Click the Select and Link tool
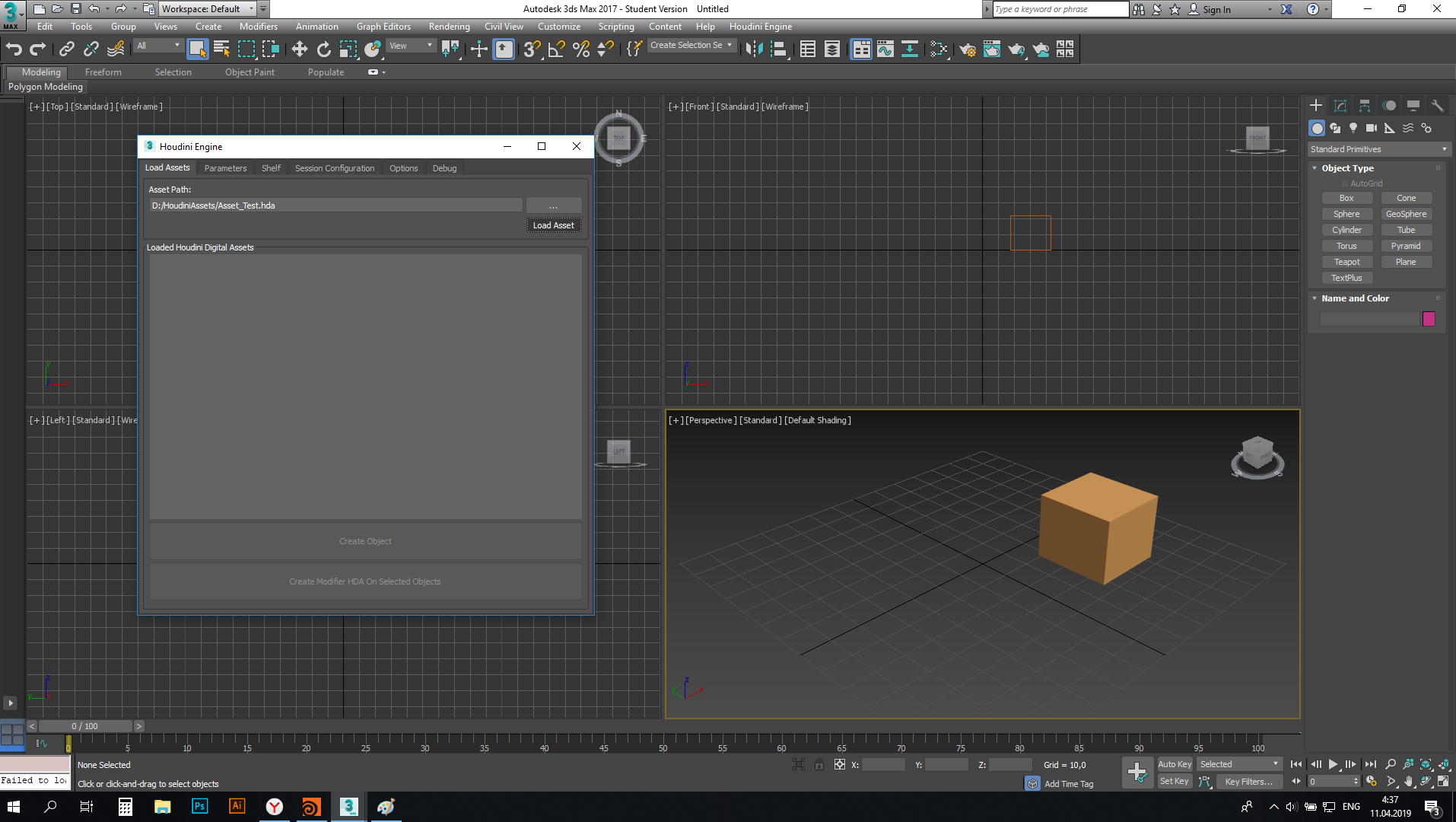Viewport: 1456px width, 822px height. click(x=67, y=49)
